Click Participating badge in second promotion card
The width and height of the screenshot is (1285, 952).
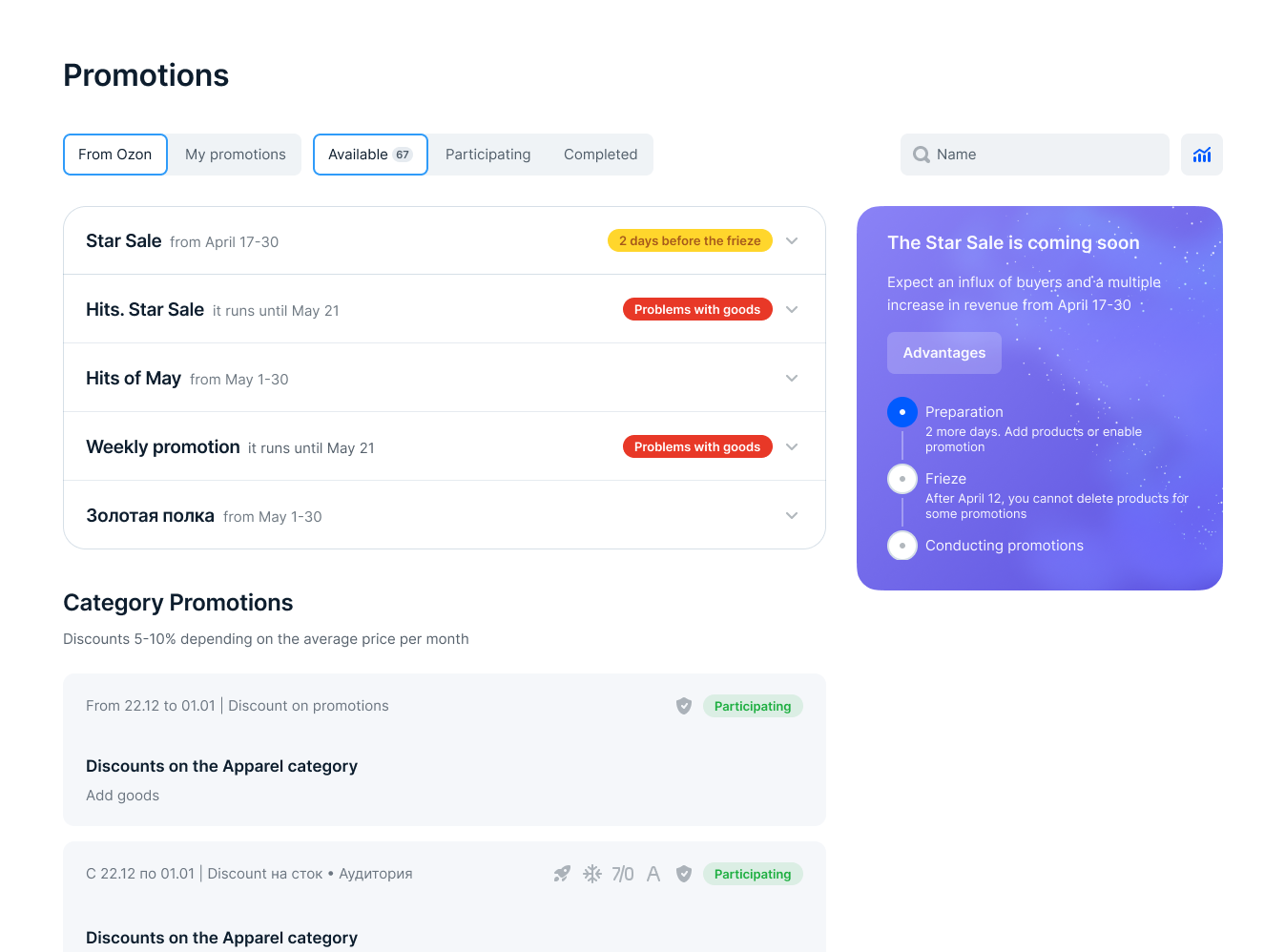click(x=753, y=874)
